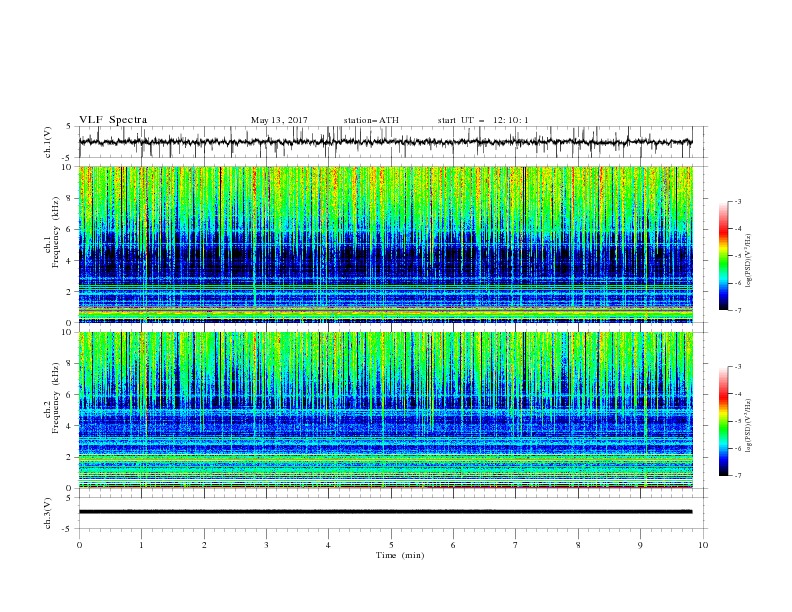Click the "5" volt tick on ch.3(V) axis
This screenshot has height=612, width=792.
69,497
